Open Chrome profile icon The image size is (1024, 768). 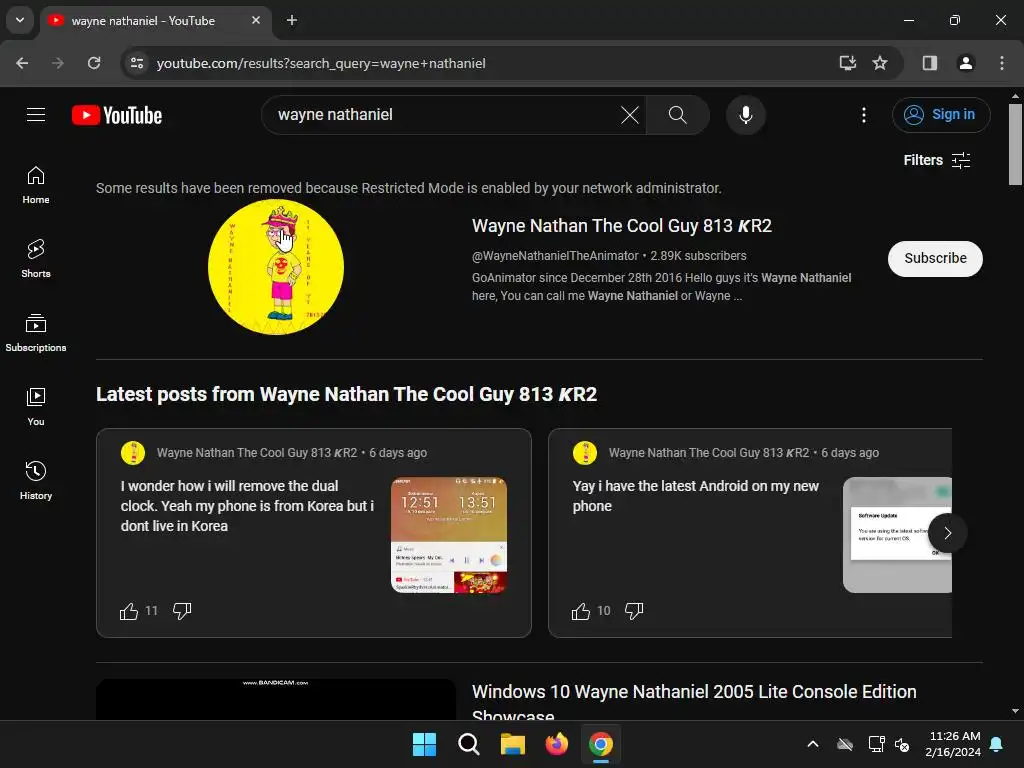(x=966, y=63)
